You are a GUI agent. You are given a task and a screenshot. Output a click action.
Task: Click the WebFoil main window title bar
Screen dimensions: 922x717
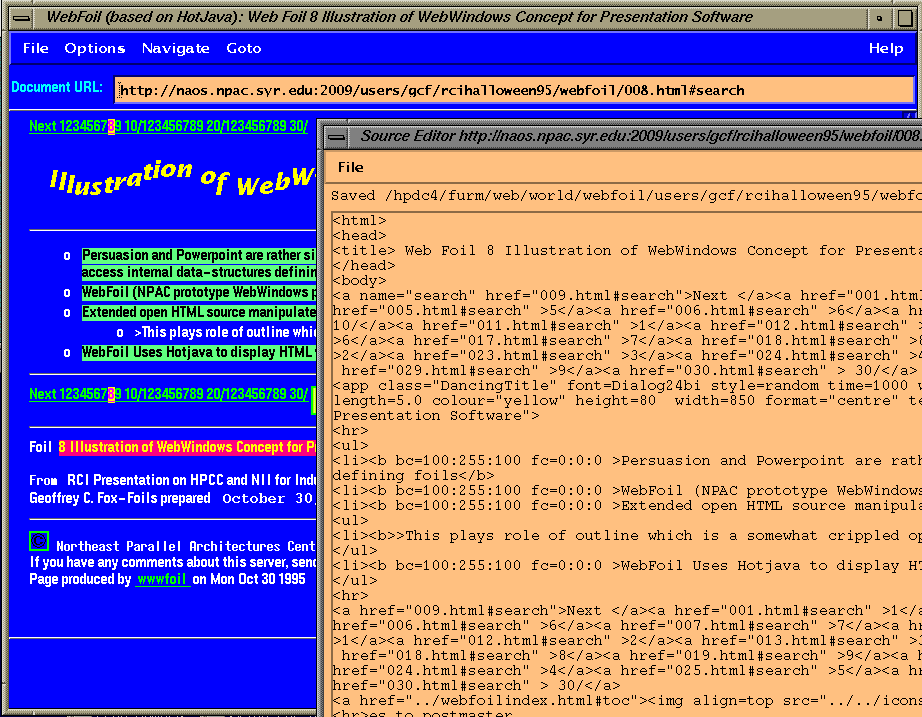(x=450, y=18)
